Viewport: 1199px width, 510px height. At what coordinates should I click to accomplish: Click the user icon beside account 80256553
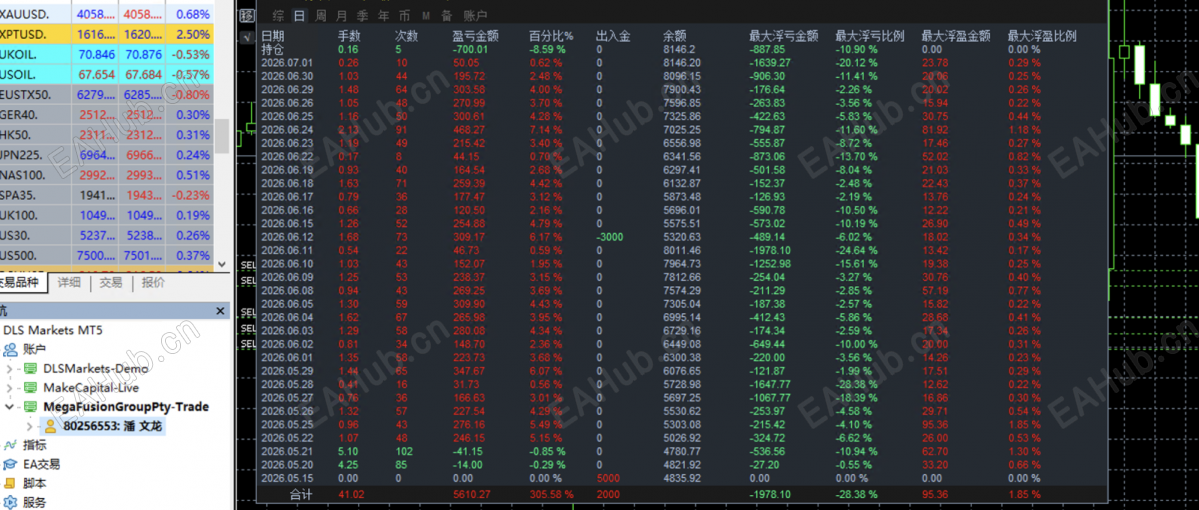tap(52, 426)
